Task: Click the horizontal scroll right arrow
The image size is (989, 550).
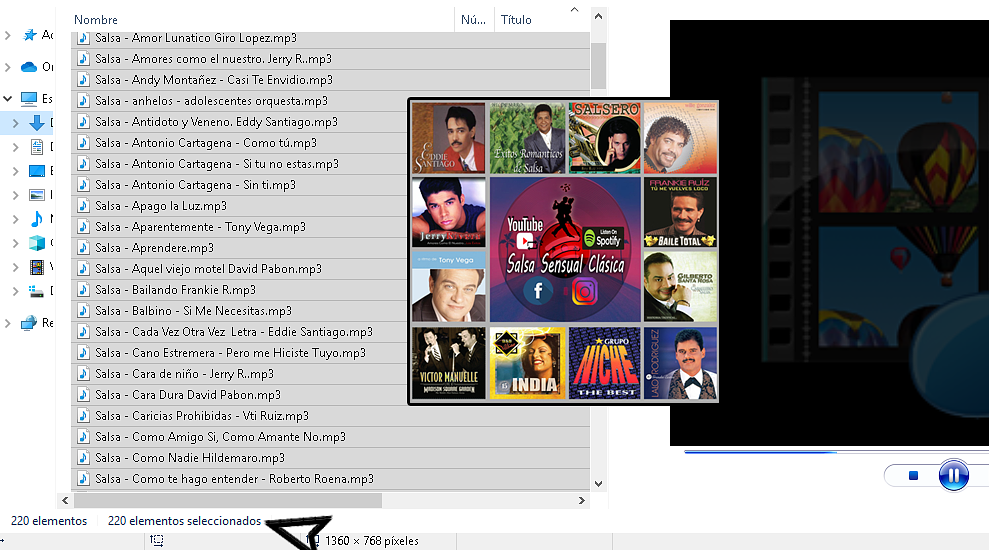Action: click(582, 500)
